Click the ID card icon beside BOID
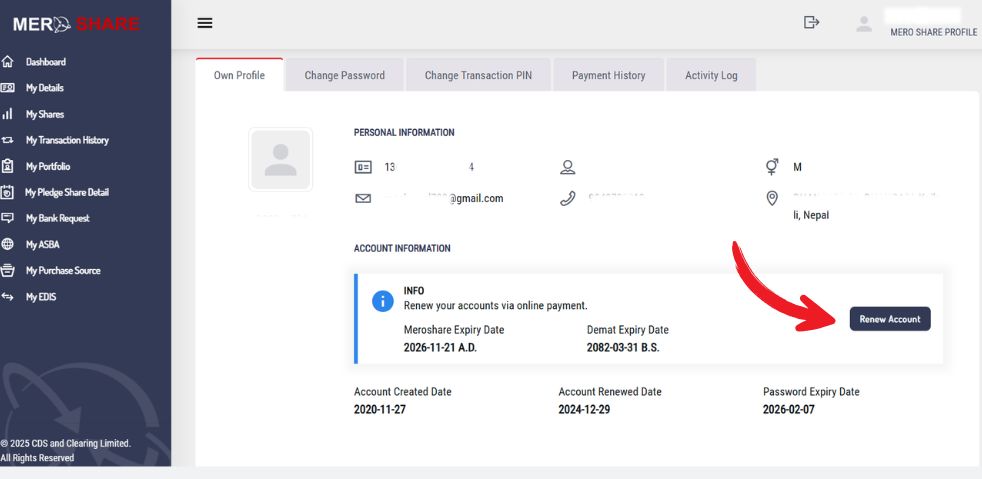982x479 pixels. (363, 167)
